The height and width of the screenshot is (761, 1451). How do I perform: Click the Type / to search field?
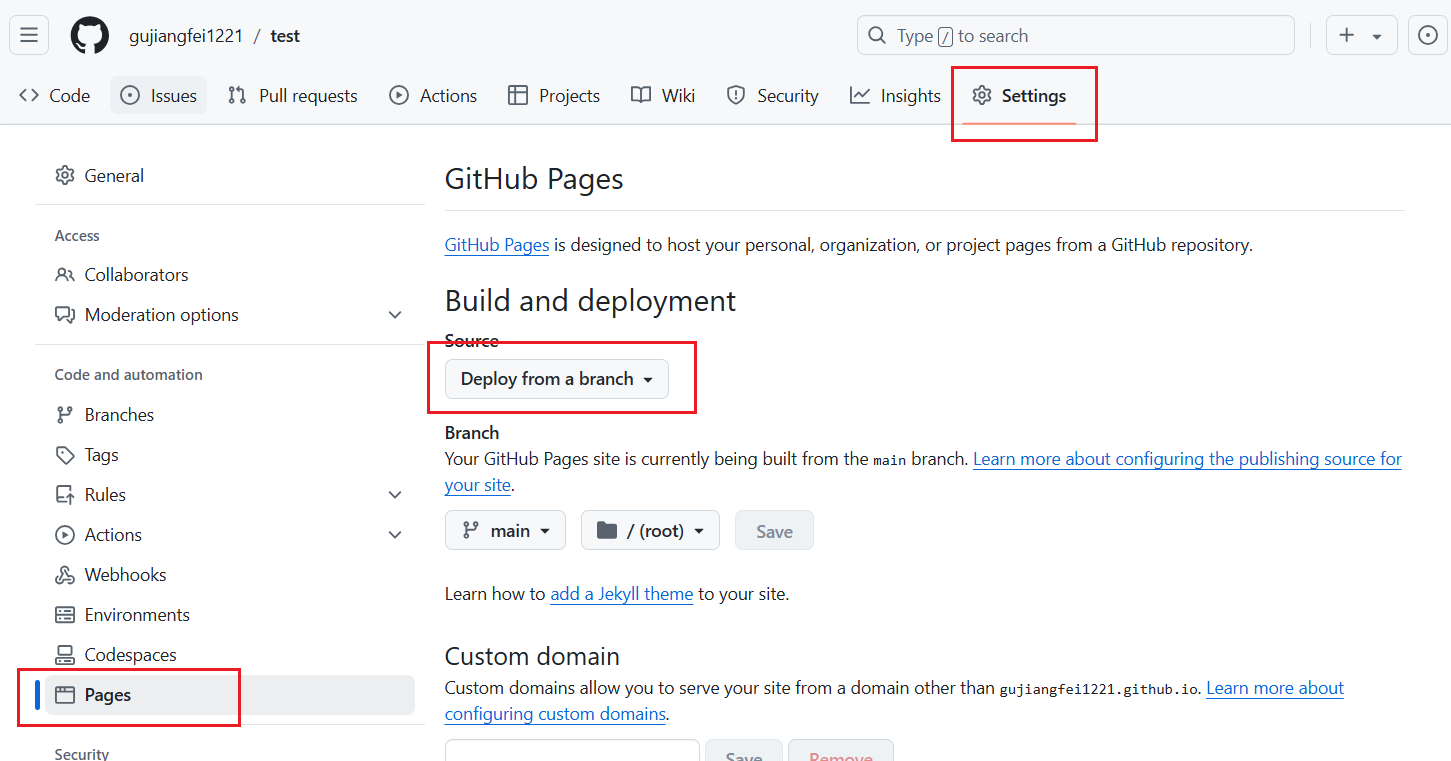(x=1075, y=36)
